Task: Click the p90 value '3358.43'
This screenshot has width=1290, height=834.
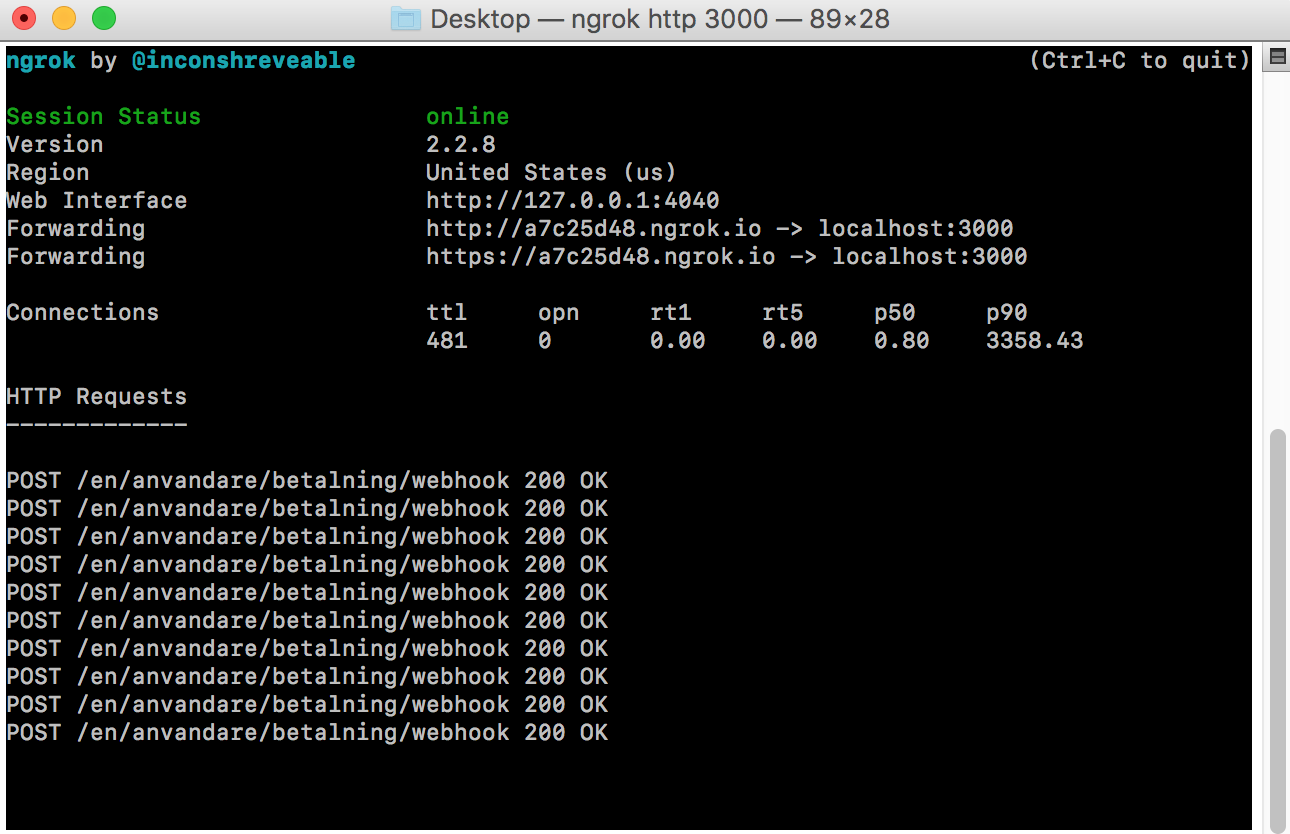Action: coord(1034,341)
